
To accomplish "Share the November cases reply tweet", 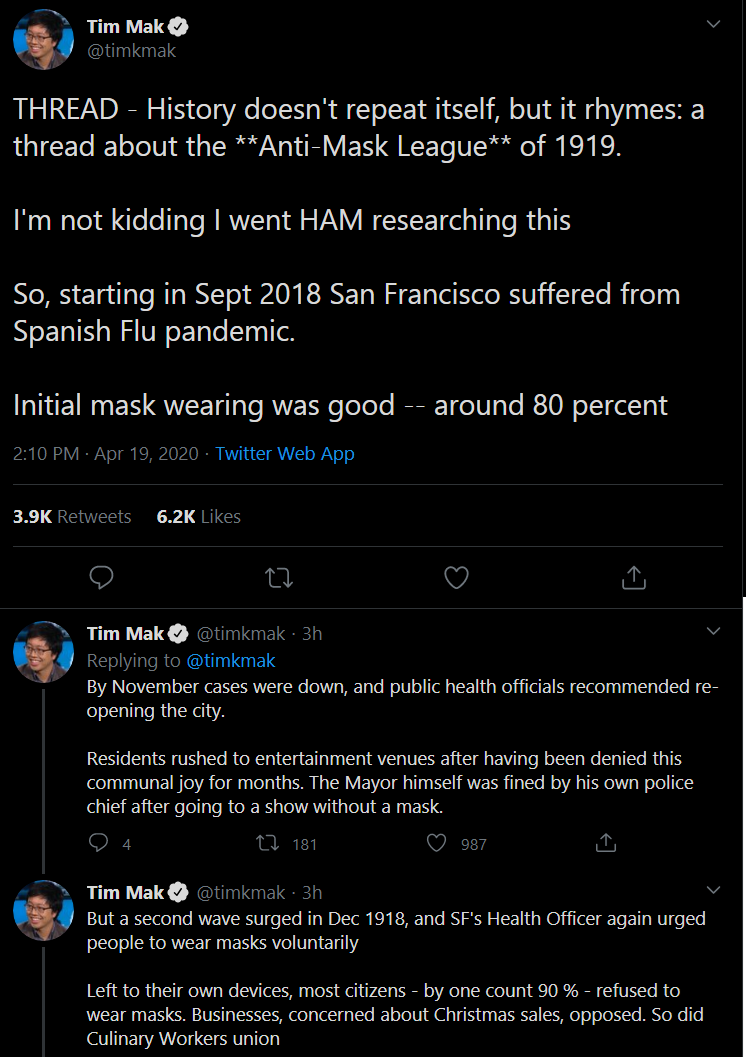I will [x=605, y=843].
